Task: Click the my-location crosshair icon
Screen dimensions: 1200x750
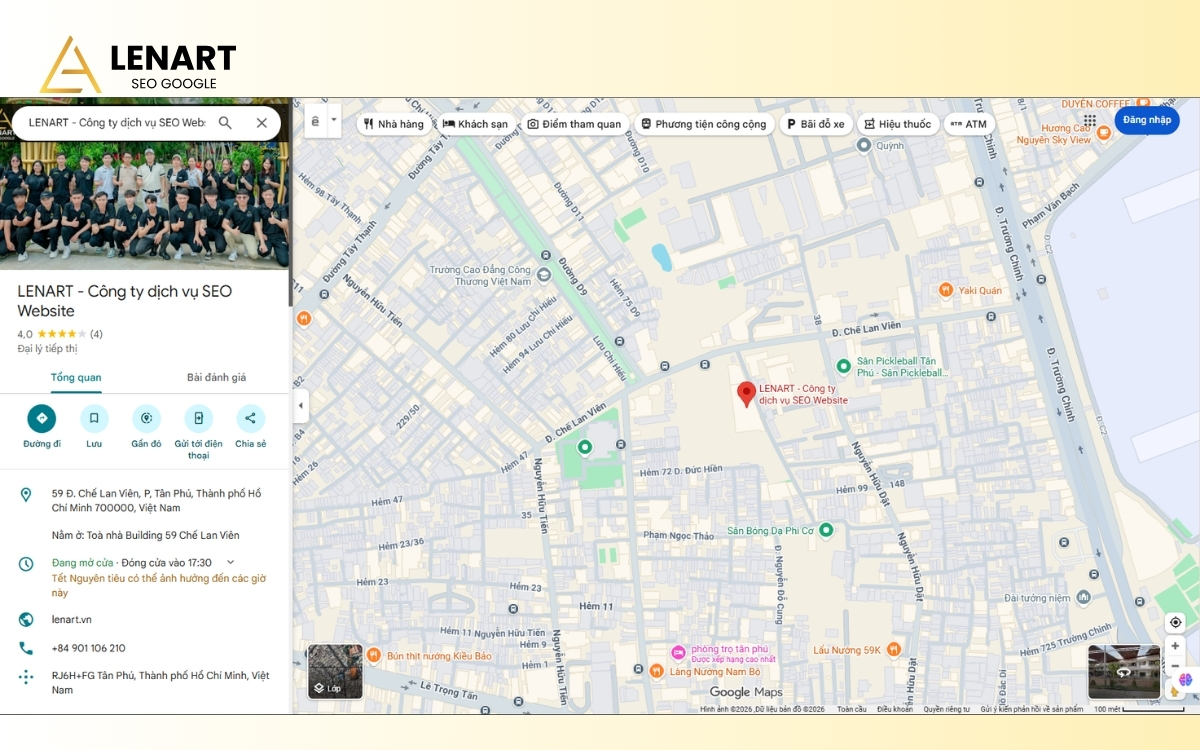Action: [x=1175, y=621]
